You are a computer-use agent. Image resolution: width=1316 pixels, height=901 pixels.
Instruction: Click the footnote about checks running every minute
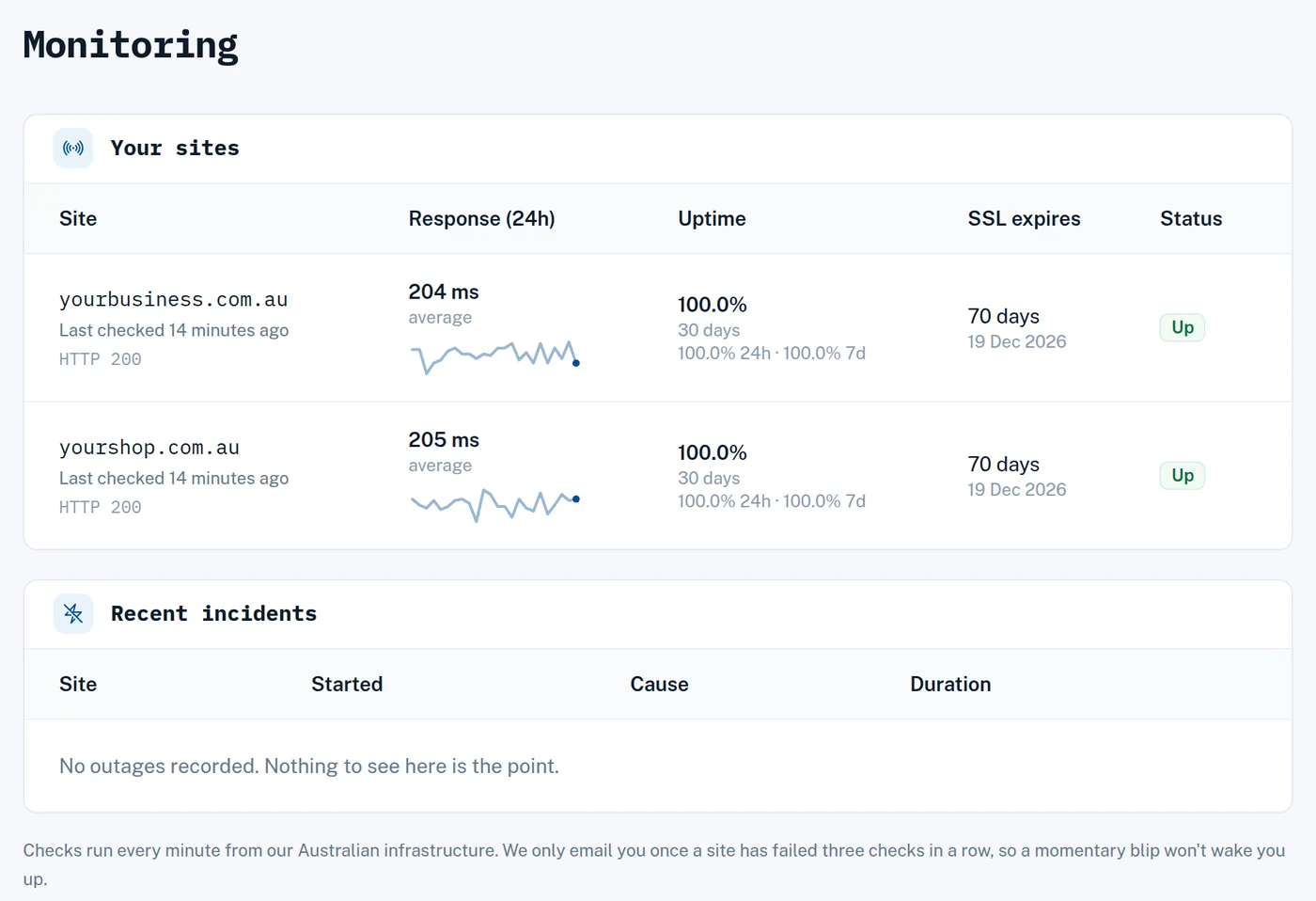pyautogui.click(x=654, y=864)
